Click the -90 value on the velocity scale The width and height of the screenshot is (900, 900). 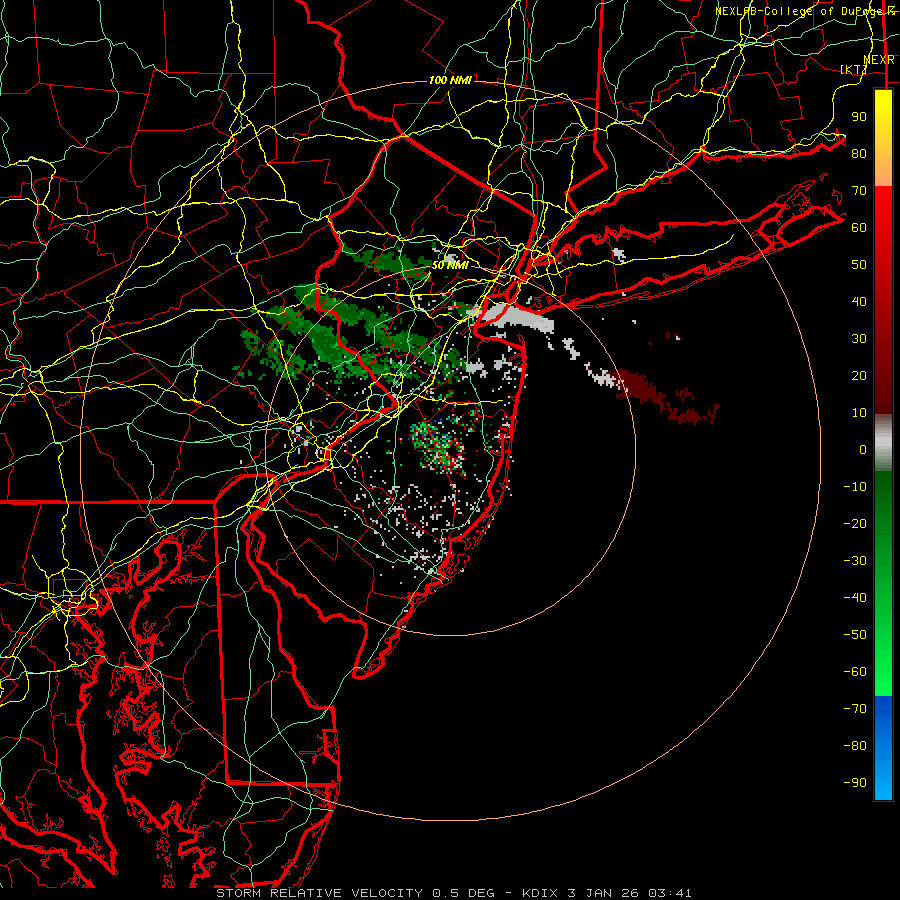tap(855, 783)
